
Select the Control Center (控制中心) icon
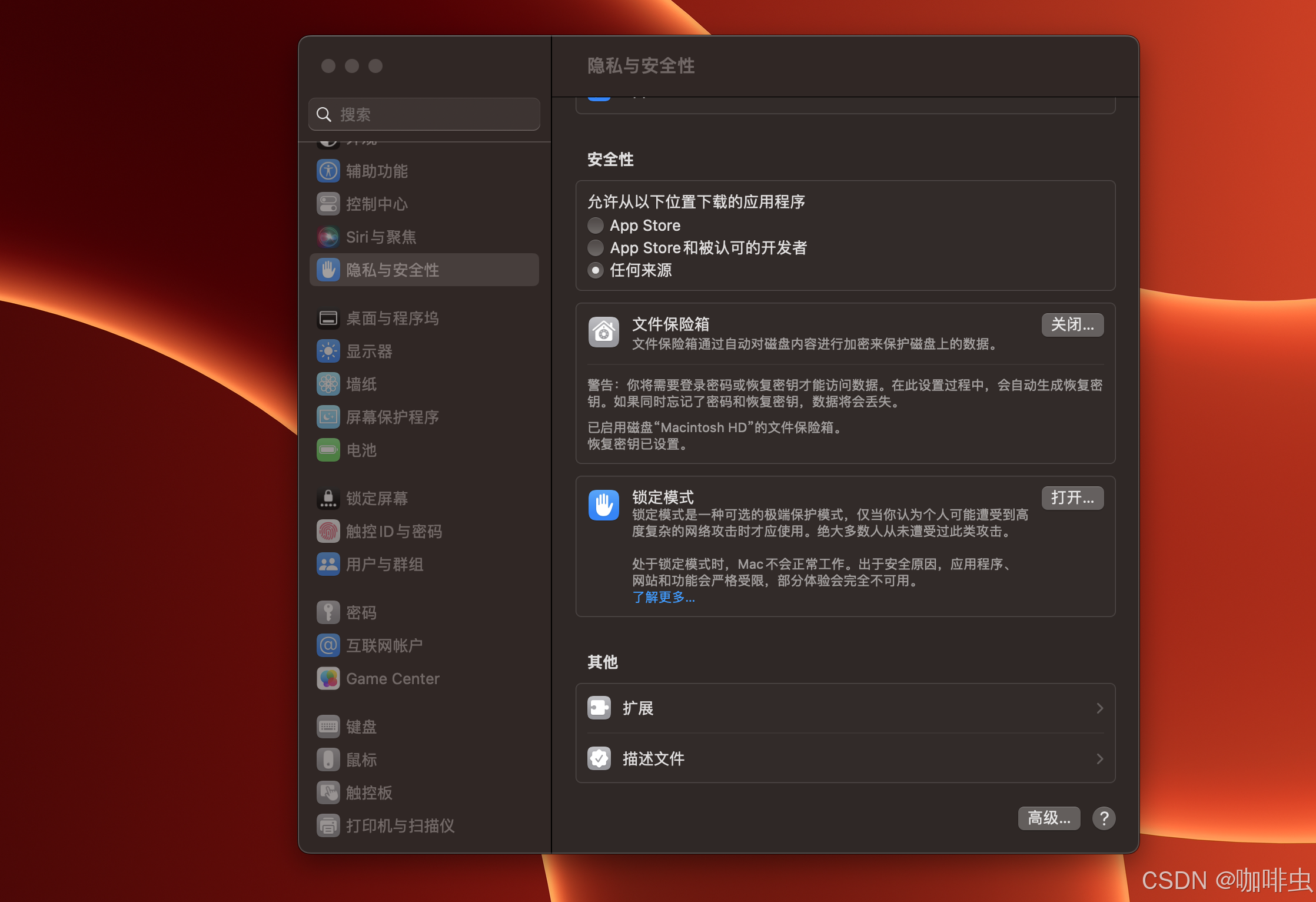coord(328,204)
